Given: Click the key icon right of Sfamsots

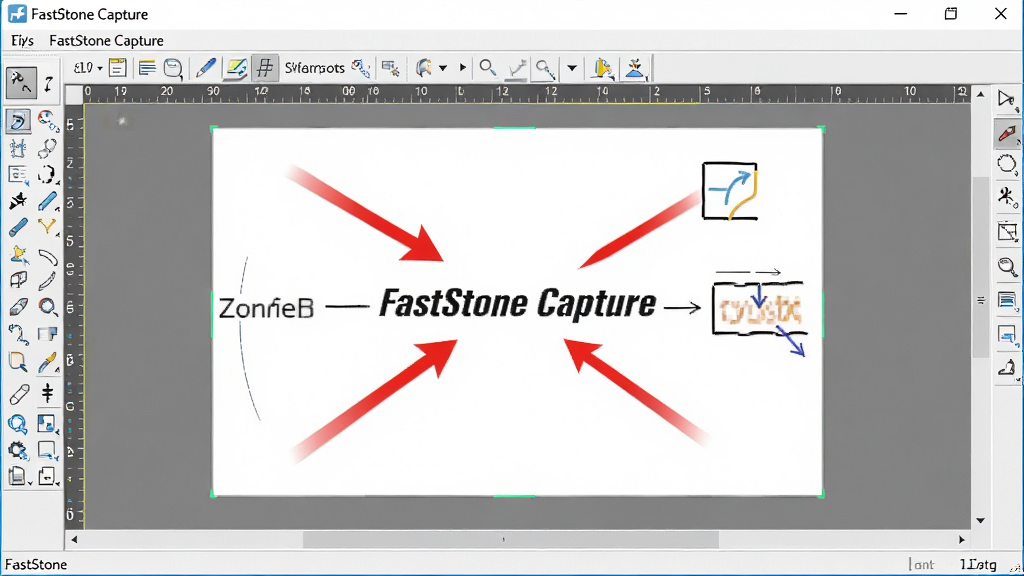Looking at the screenshot, I should 360,67.
